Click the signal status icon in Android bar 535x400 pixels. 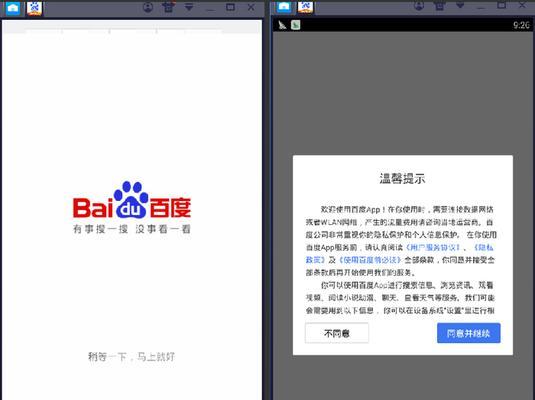point(282,25)
